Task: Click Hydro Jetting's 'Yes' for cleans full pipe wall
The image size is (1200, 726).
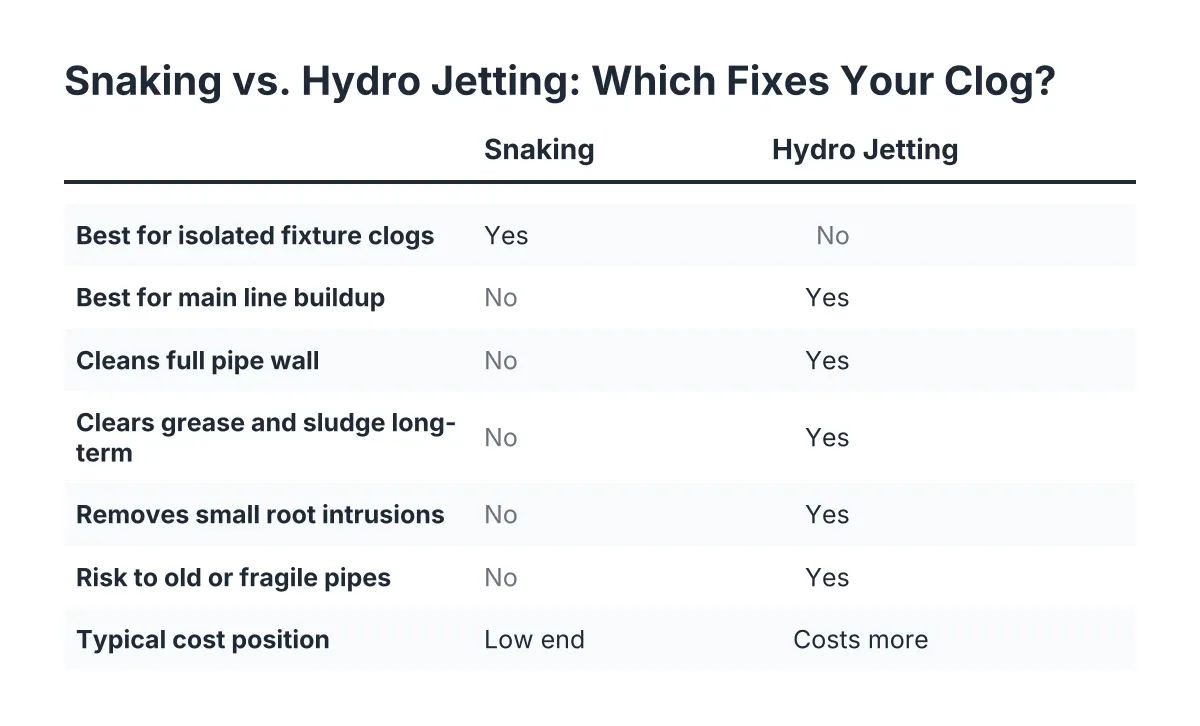Action: (828, 361)
